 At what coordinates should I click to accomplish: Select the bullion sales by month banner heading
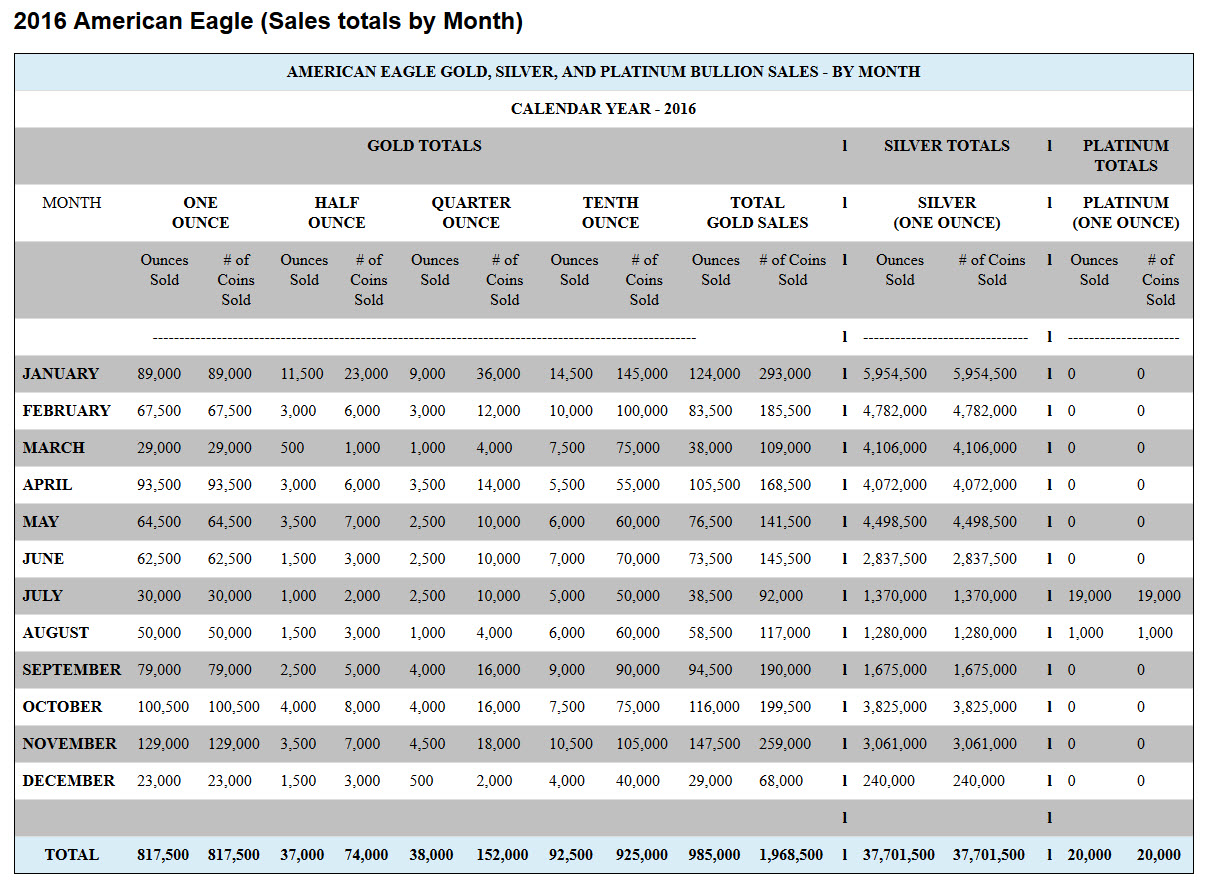click(603, 72)
